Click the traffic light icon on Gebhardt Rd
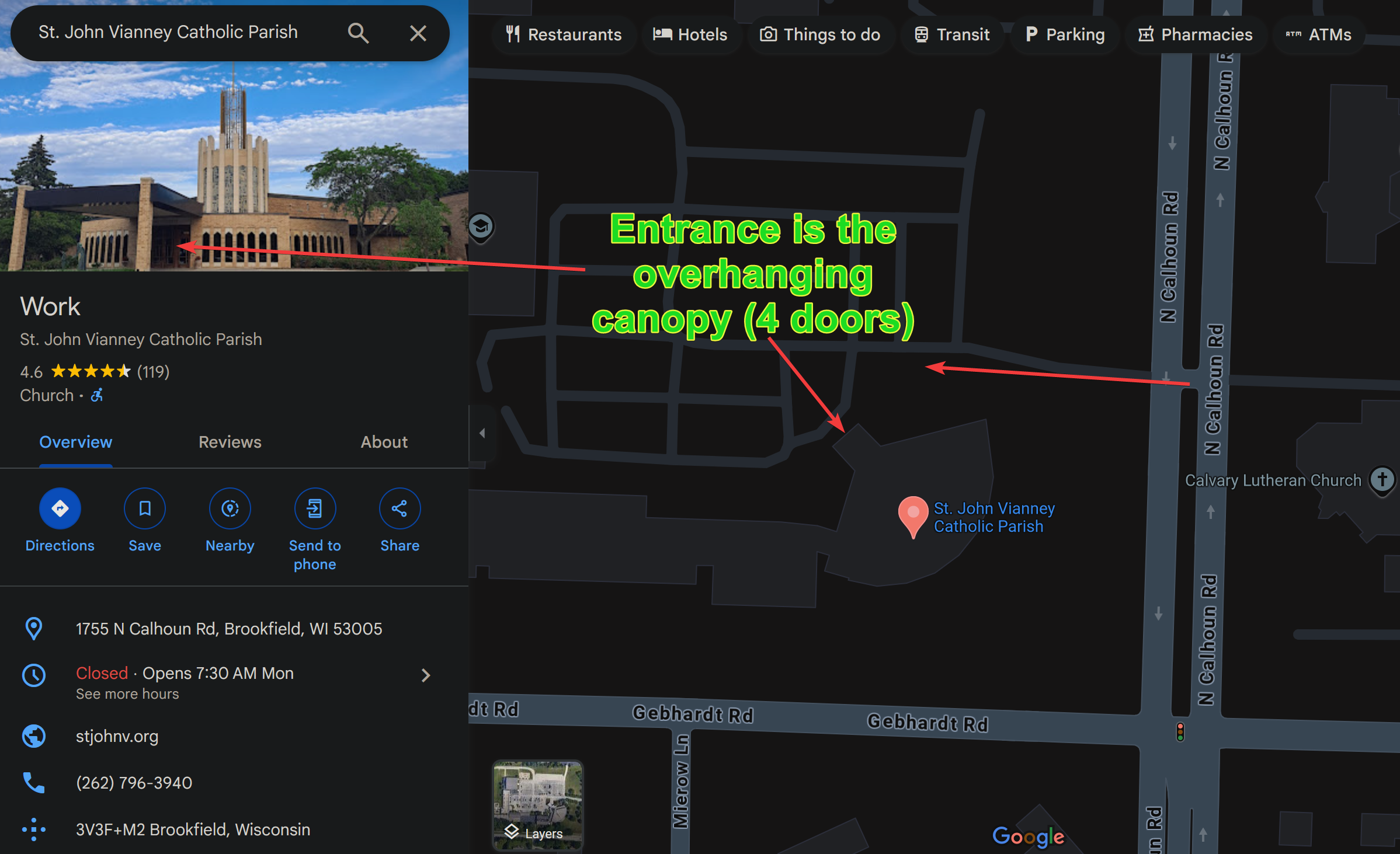1400x854 pixels. [x=1180, y=731]
